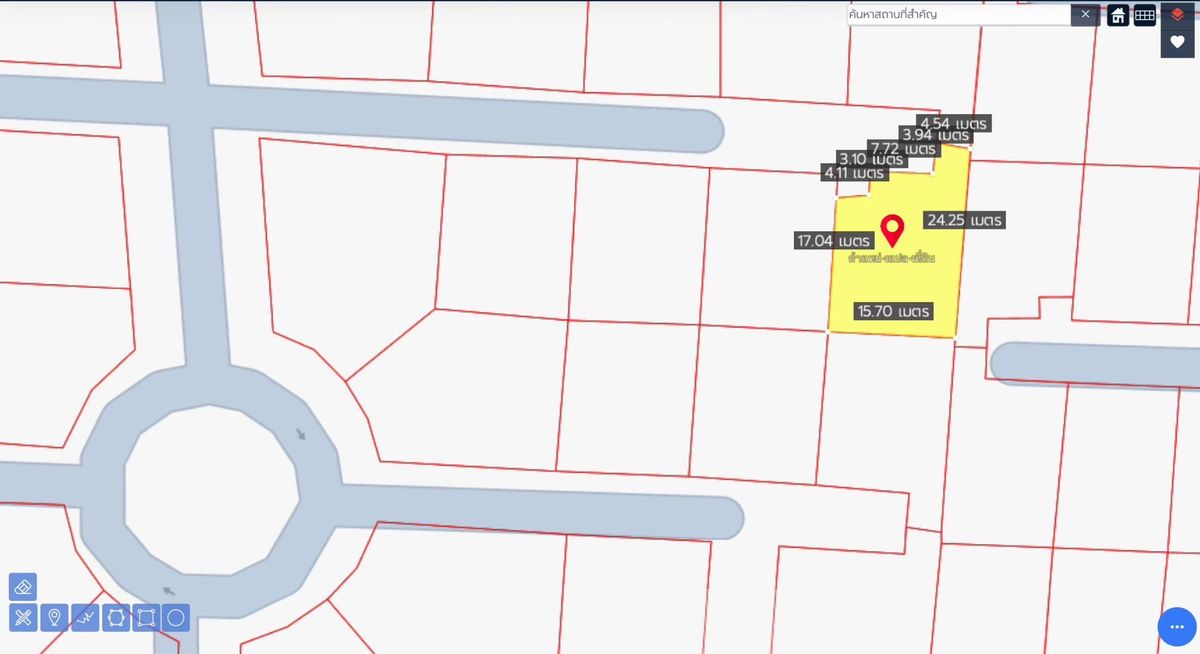Viewport: 1200px width, 654px height.
Task: Click the 24.25 เมตร measurement label
Action: point(964,220)
